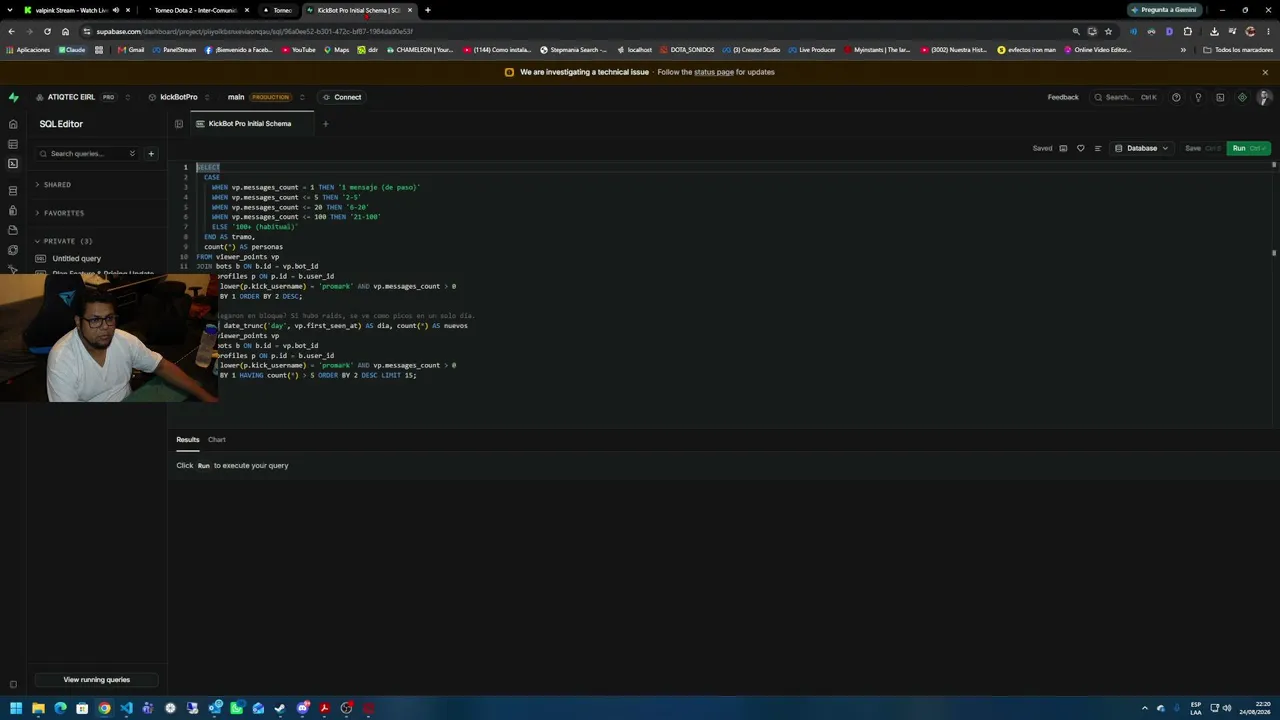Open the Supabase AI assistant icon

point(1242,97)
